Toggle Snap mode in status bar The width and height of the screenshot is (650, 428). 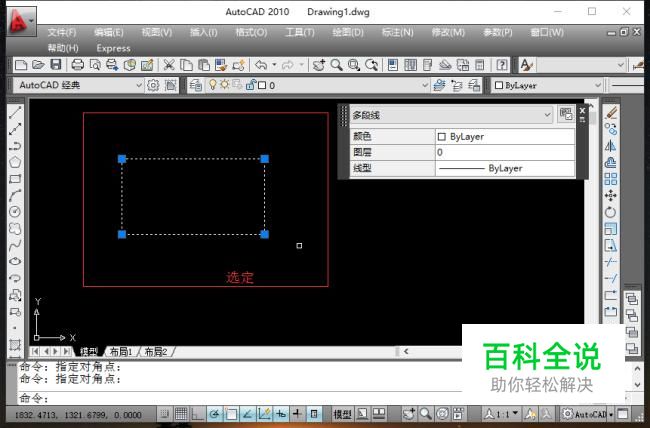tap(165, 413)
